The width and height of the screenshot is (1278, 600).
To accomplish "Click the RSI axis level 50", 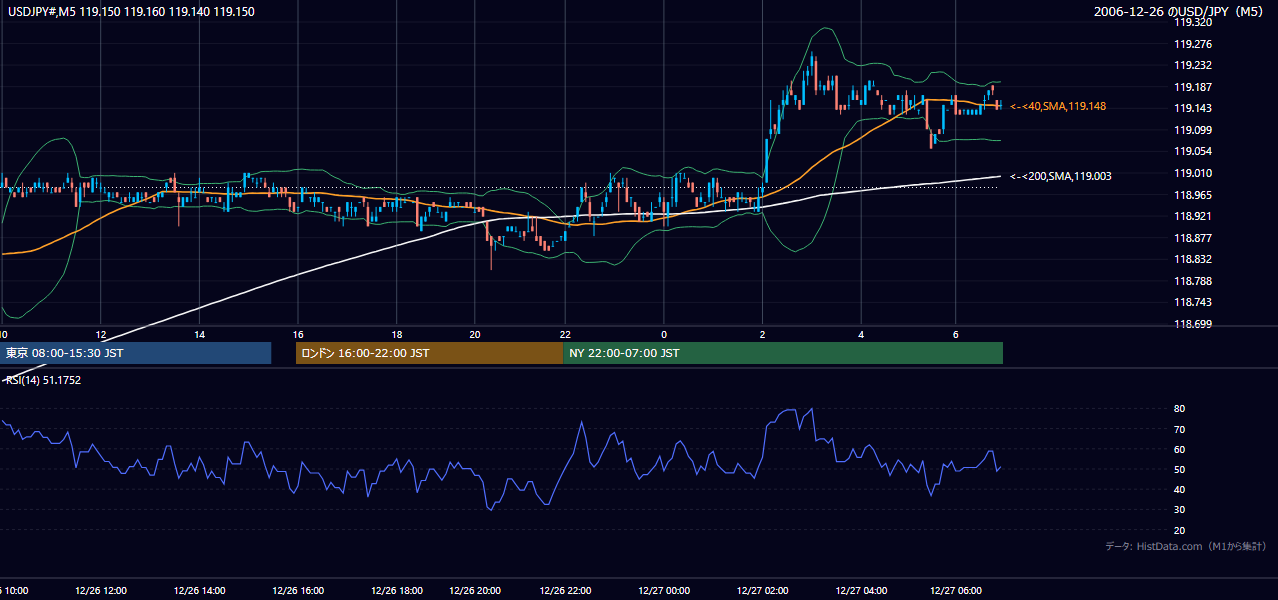I will (1179, 469).
